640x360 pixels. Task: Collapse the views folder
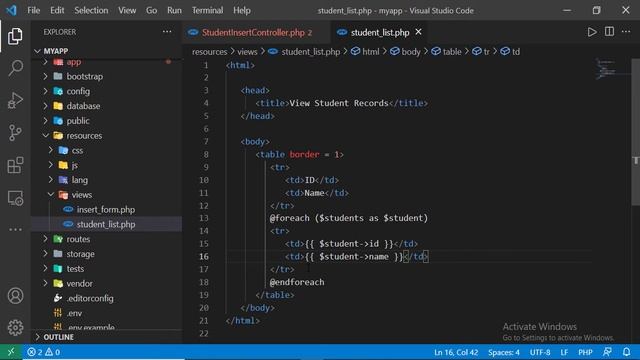click(107, 195)
